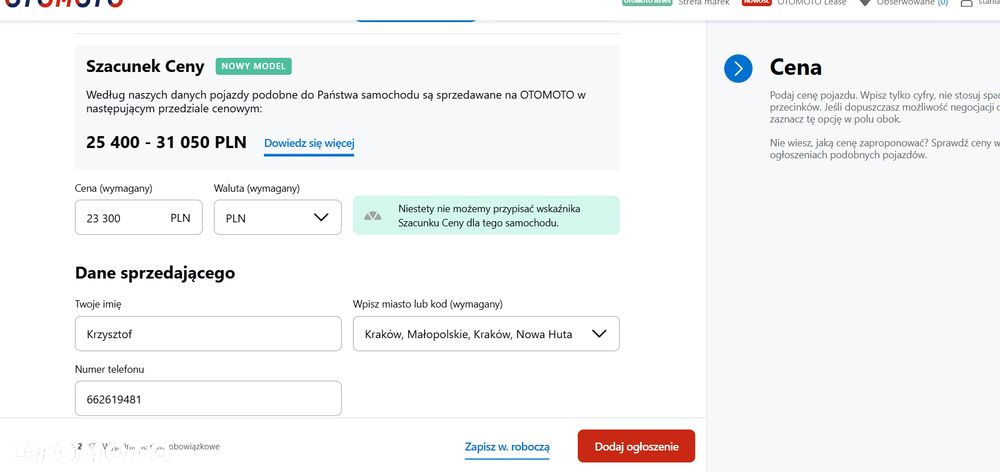Click the Wpisz miasto lub kod label
This screenshot has height=472, width=1000.
428,304
